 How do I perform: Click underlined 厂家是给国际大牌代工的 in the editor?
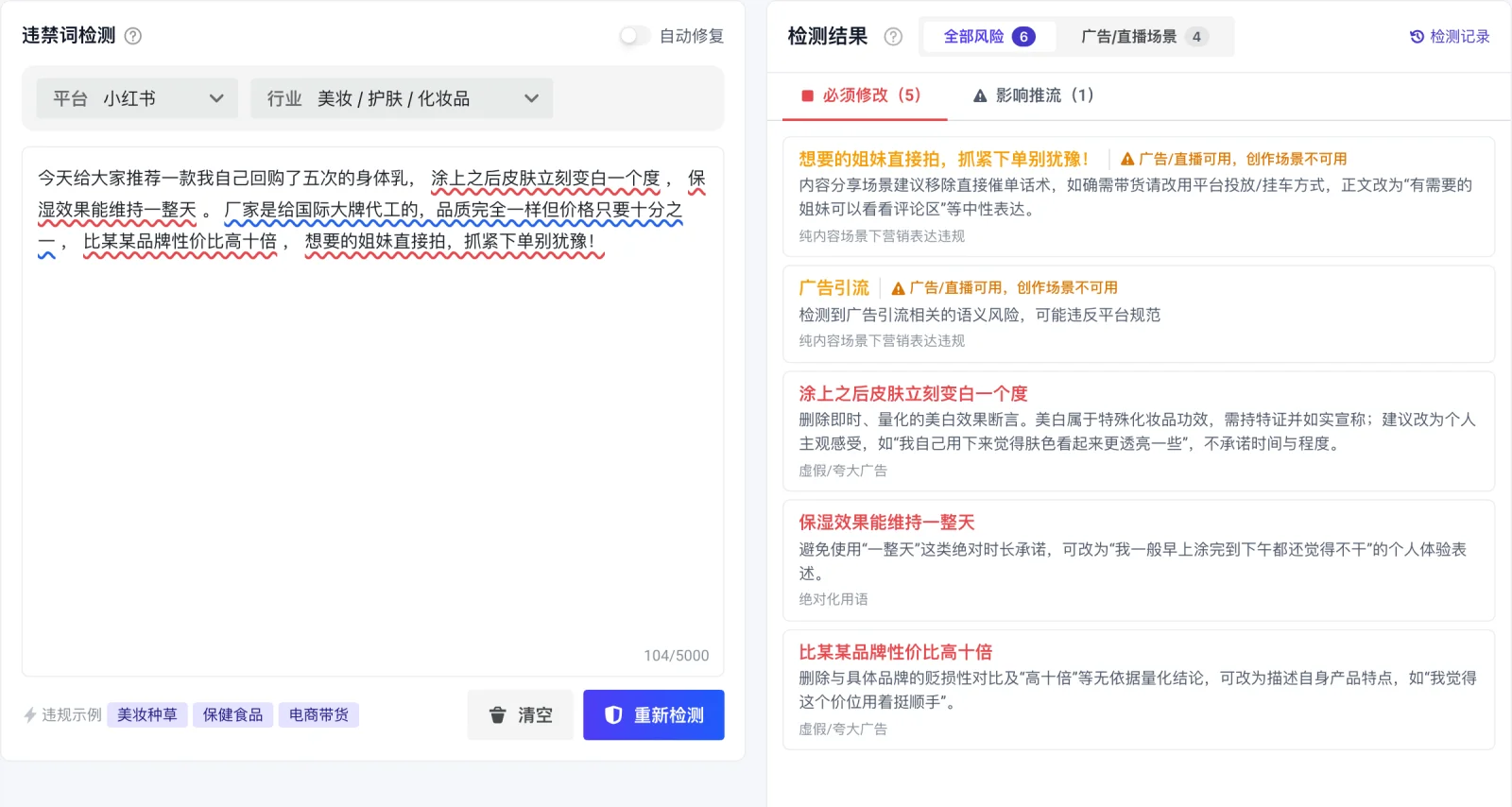click(322, 210)
